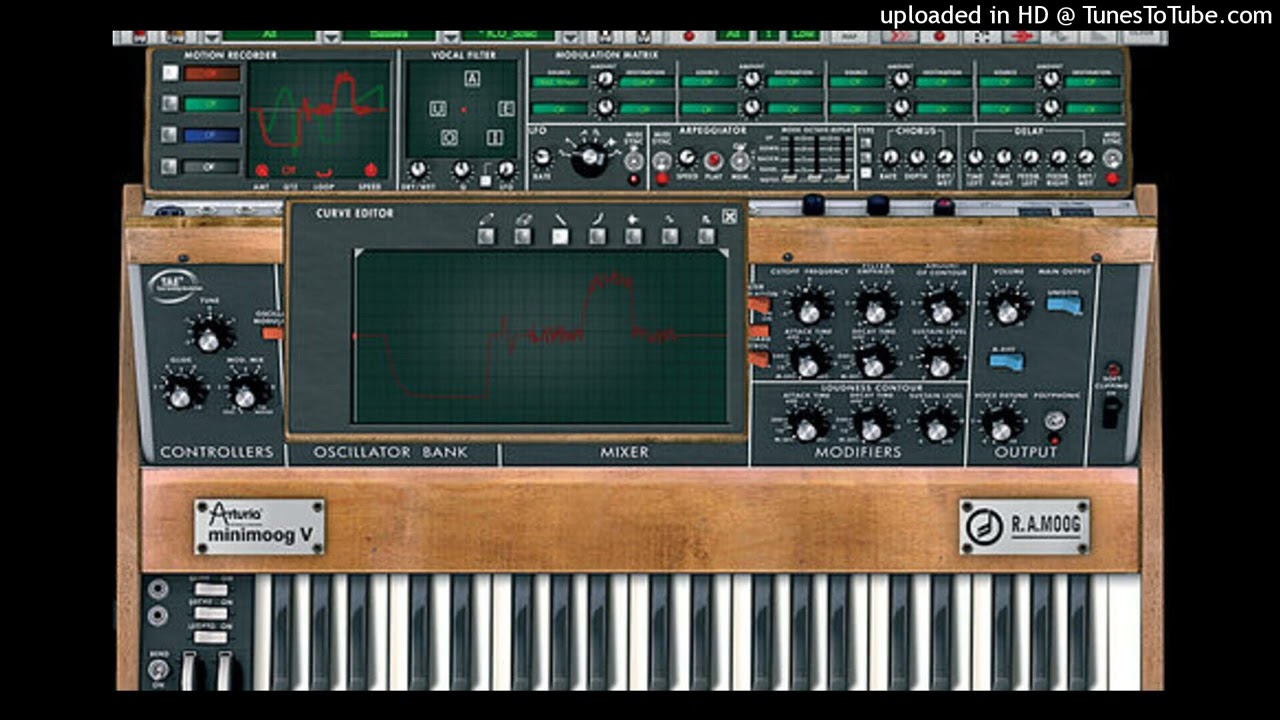
Task: Click the Delay Dry/Wet knob
Action: (x=1085, y=158)
